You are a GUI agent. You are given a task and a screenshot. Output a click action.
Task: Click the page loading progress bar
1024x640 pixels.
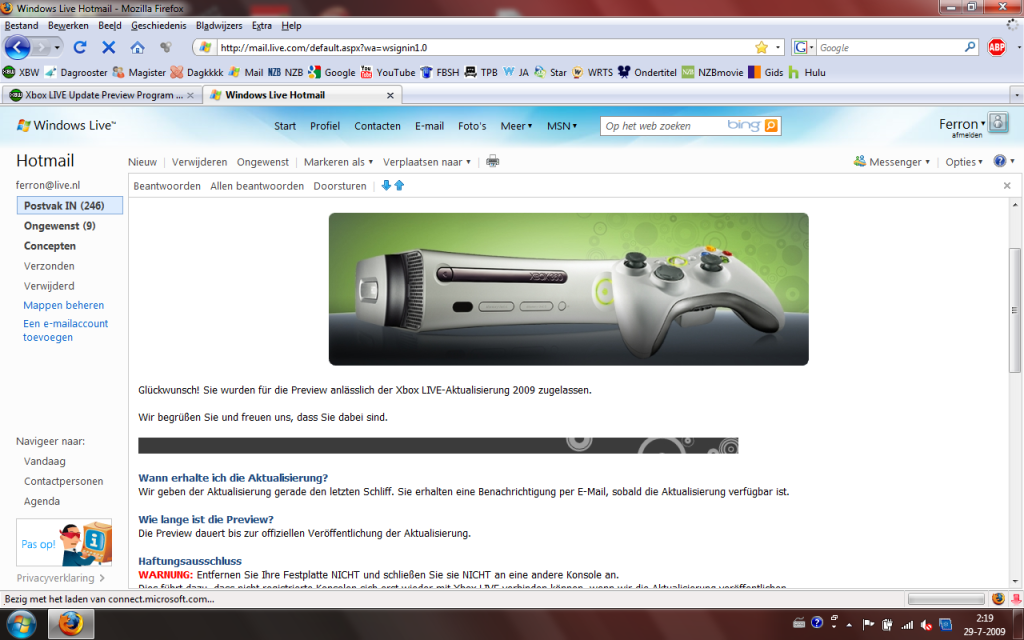tap(946, 599)
